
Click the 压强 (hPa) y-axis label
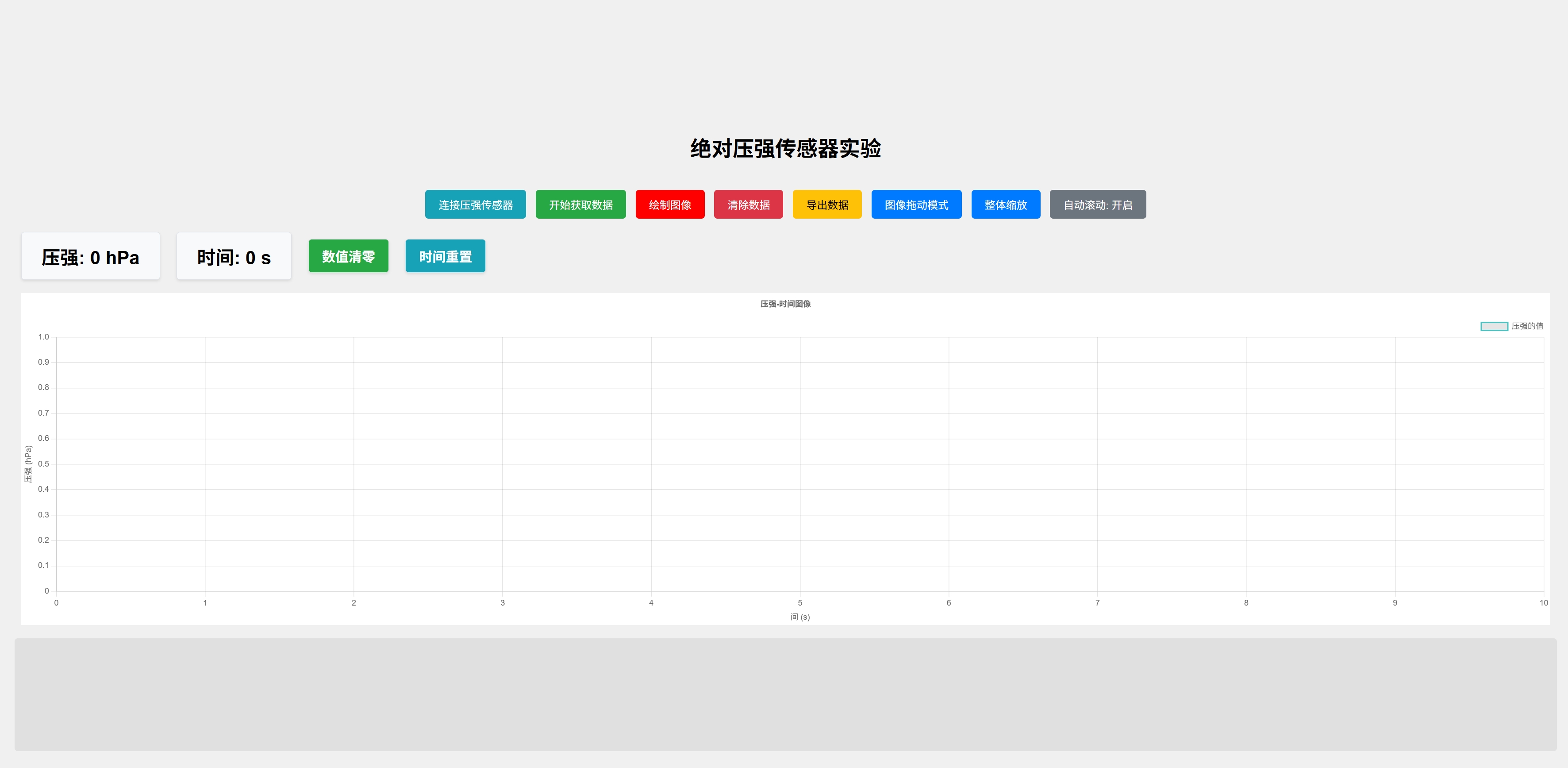tap(28, 464)
